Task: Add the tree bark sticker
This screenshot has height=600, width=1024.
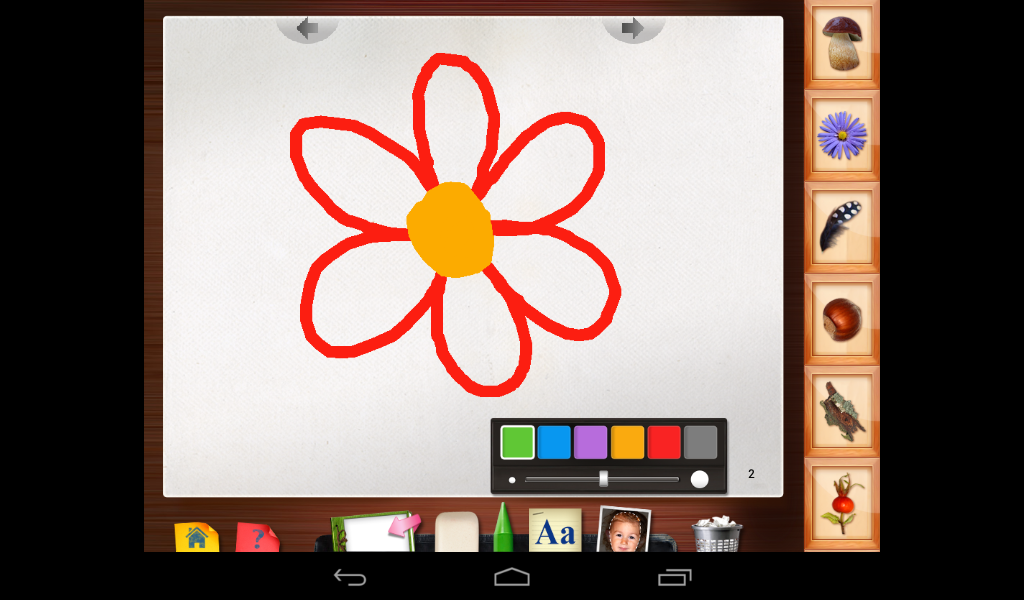Action: [x=842, y=411]
